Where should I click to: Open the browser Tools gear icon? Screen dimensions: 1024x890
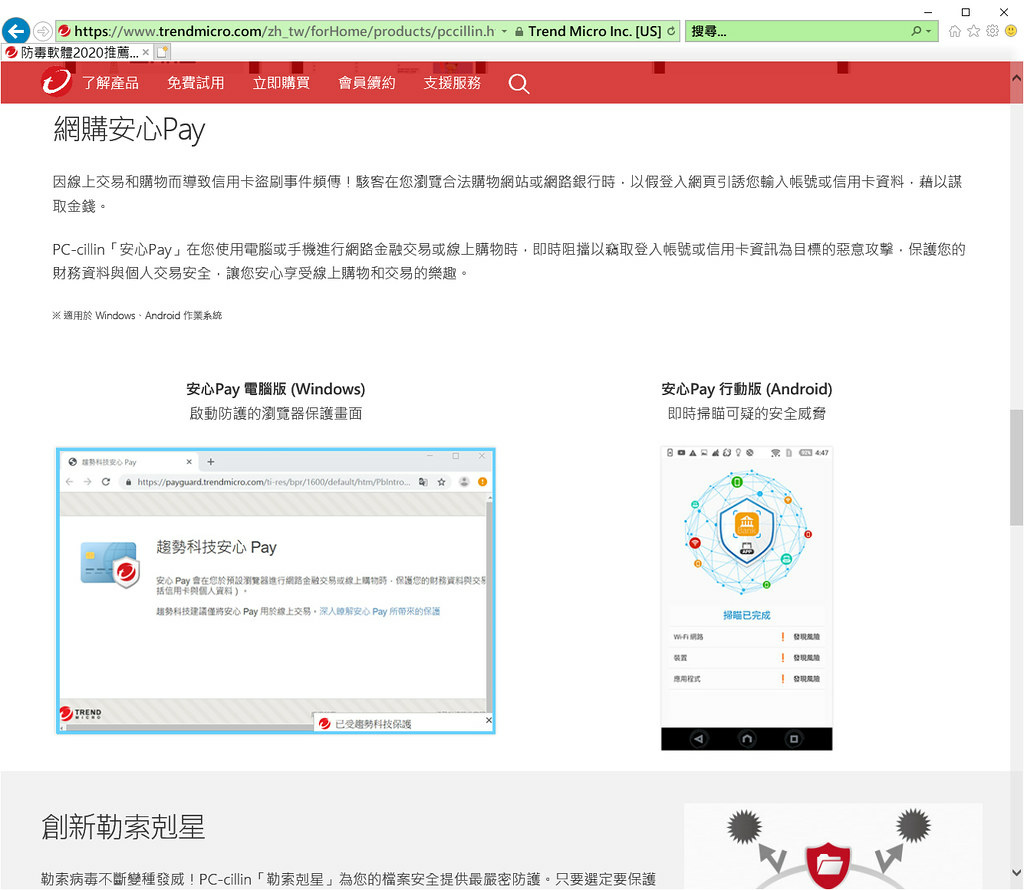point(992,31)
